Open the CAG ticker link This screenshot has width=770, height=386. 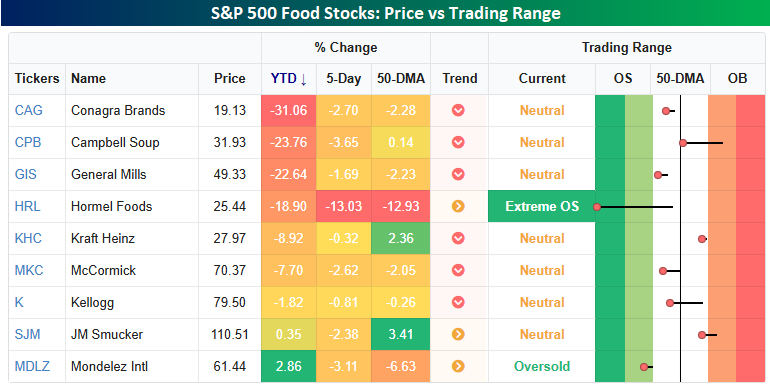[x=28, y=110]
